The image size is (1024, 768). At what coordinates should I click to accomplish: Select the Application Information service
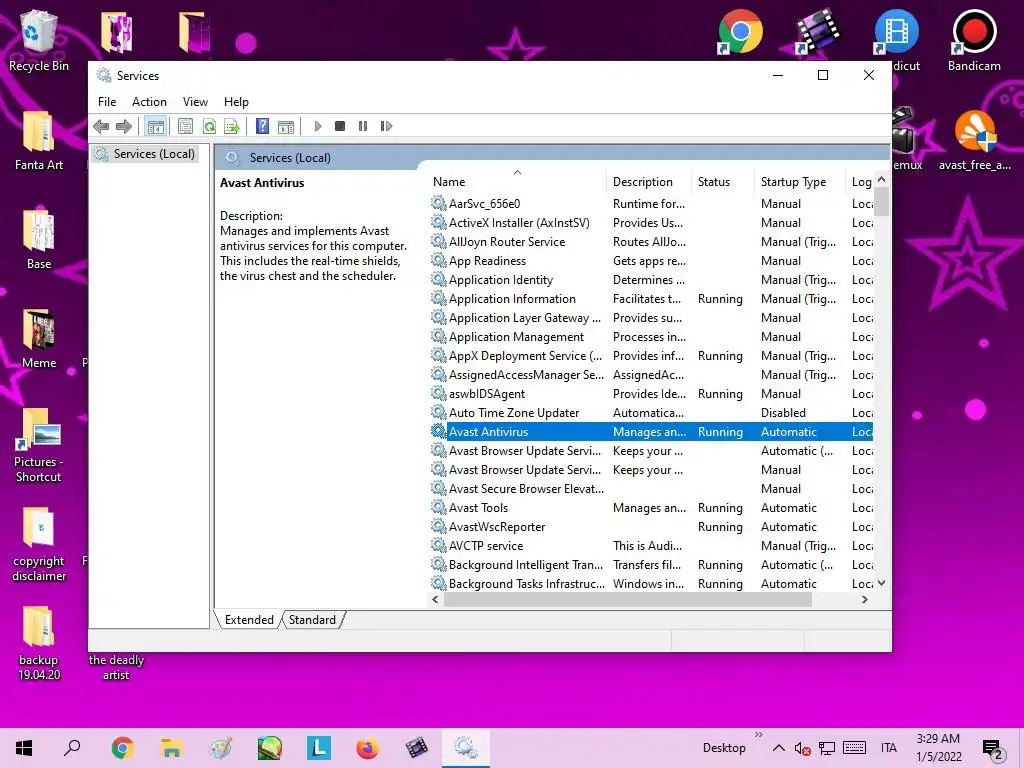point(651,298)
